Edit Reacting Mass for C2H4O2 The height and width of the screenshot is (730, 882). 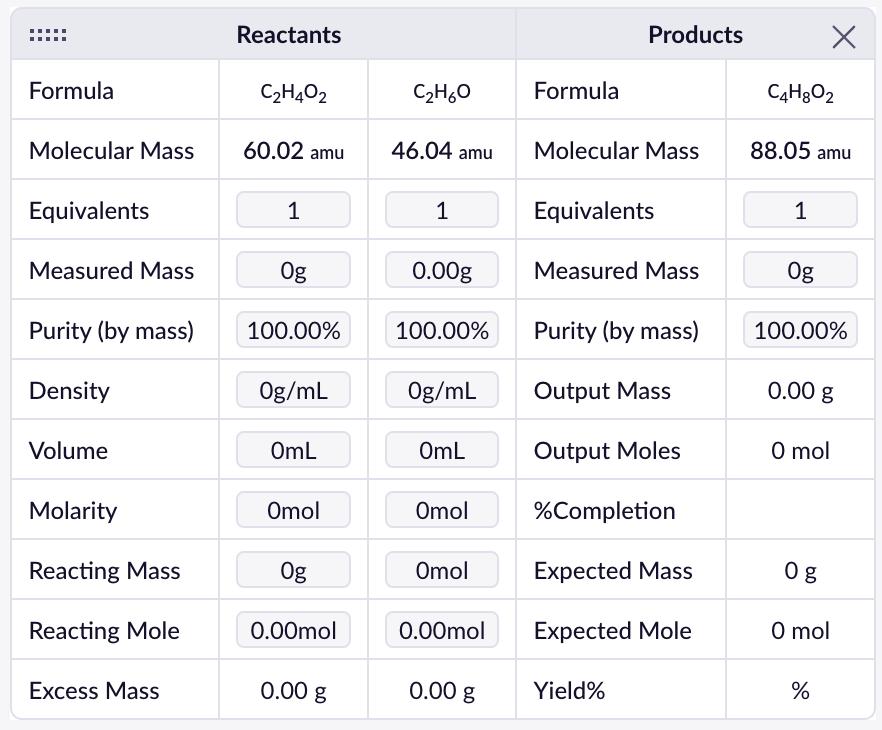[293, 571]
